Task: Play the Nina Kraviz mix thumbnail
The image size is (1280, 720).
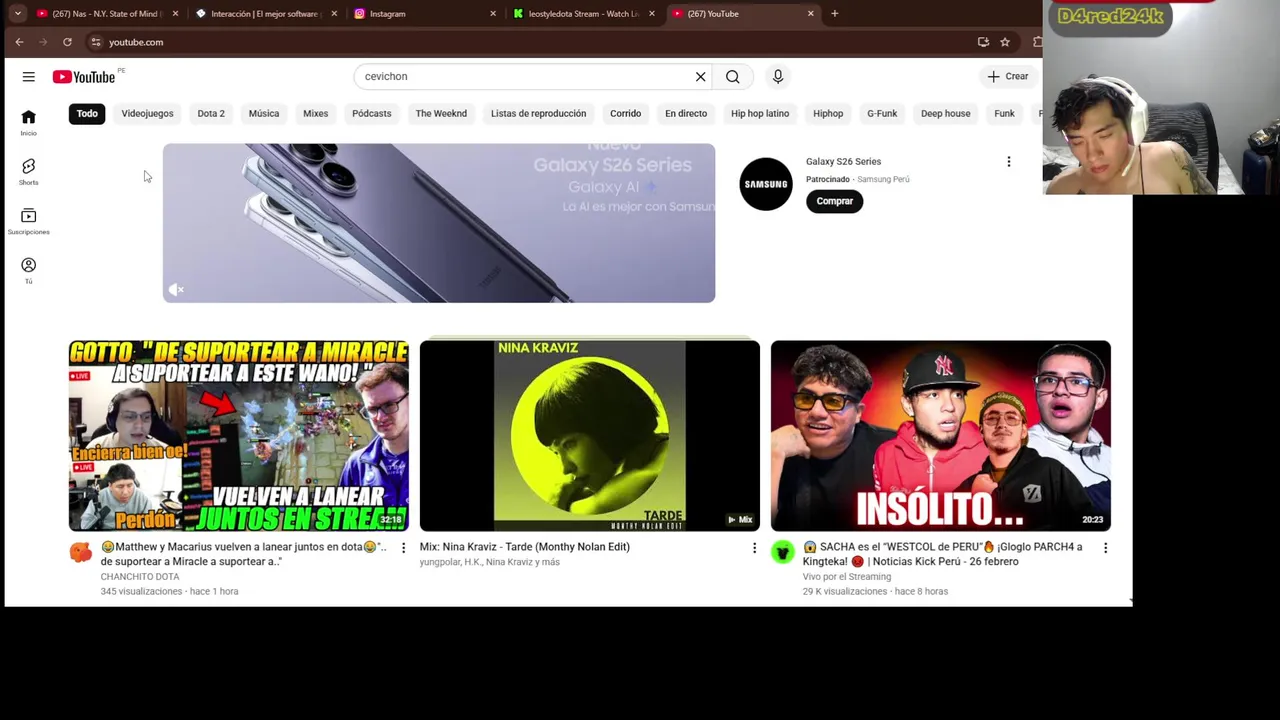Action: click(x=590, y=436)
